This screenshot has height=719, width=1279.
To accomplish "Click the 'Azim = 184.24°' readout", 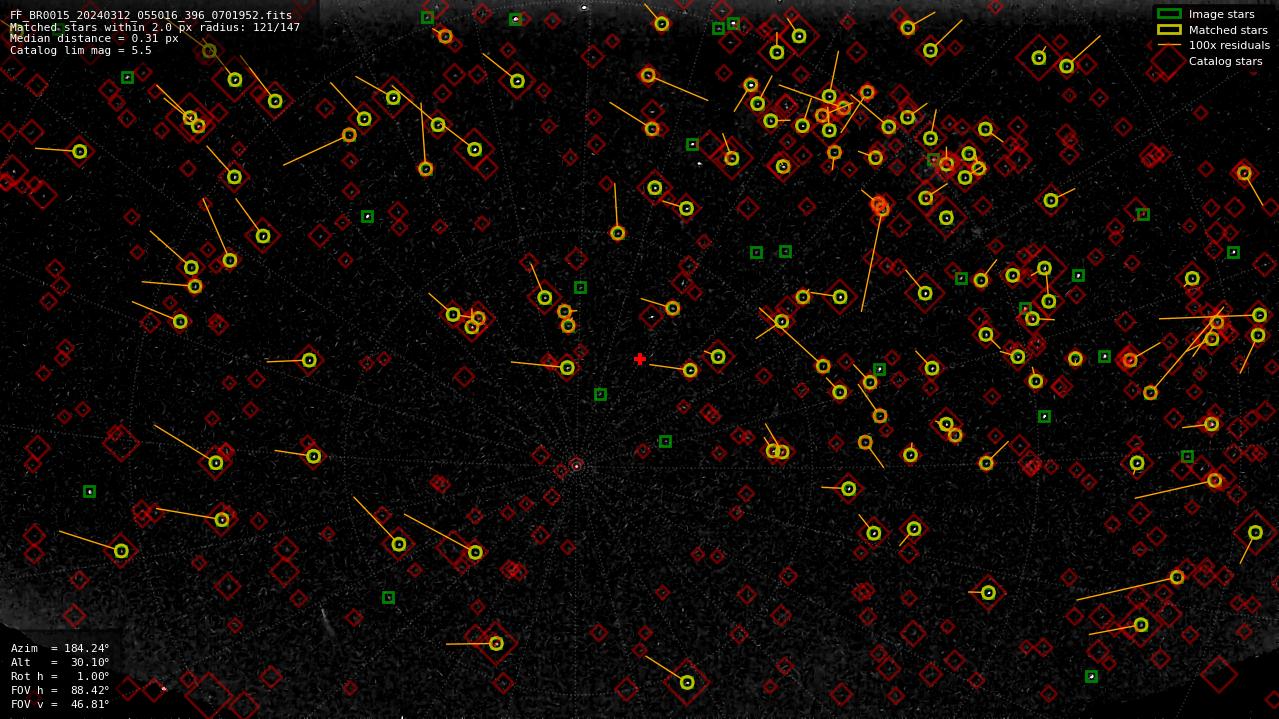I will (x=60, y=648).
